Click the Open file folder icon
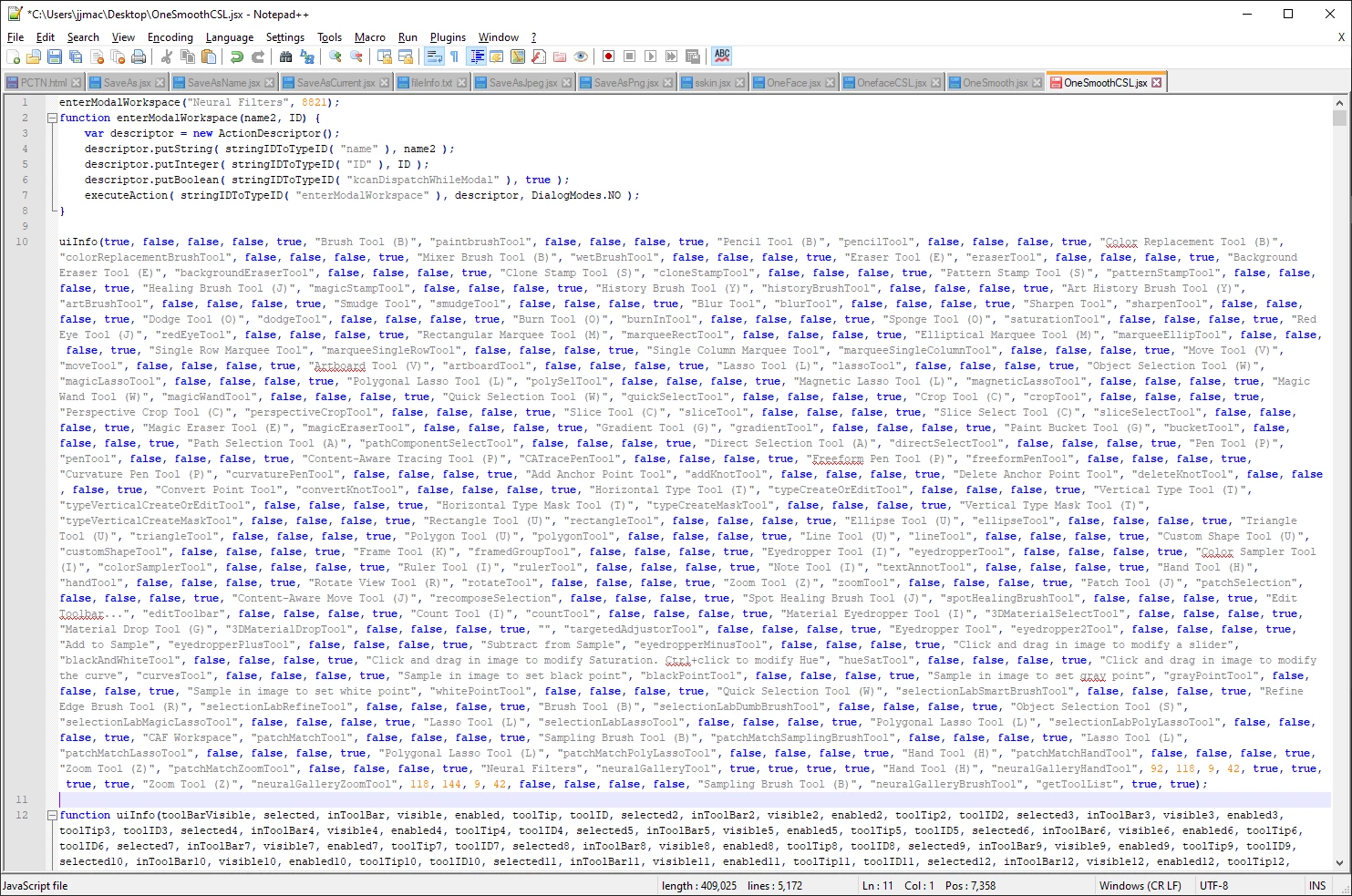This screenshot has height=896, width=1352. click(34, 57)
